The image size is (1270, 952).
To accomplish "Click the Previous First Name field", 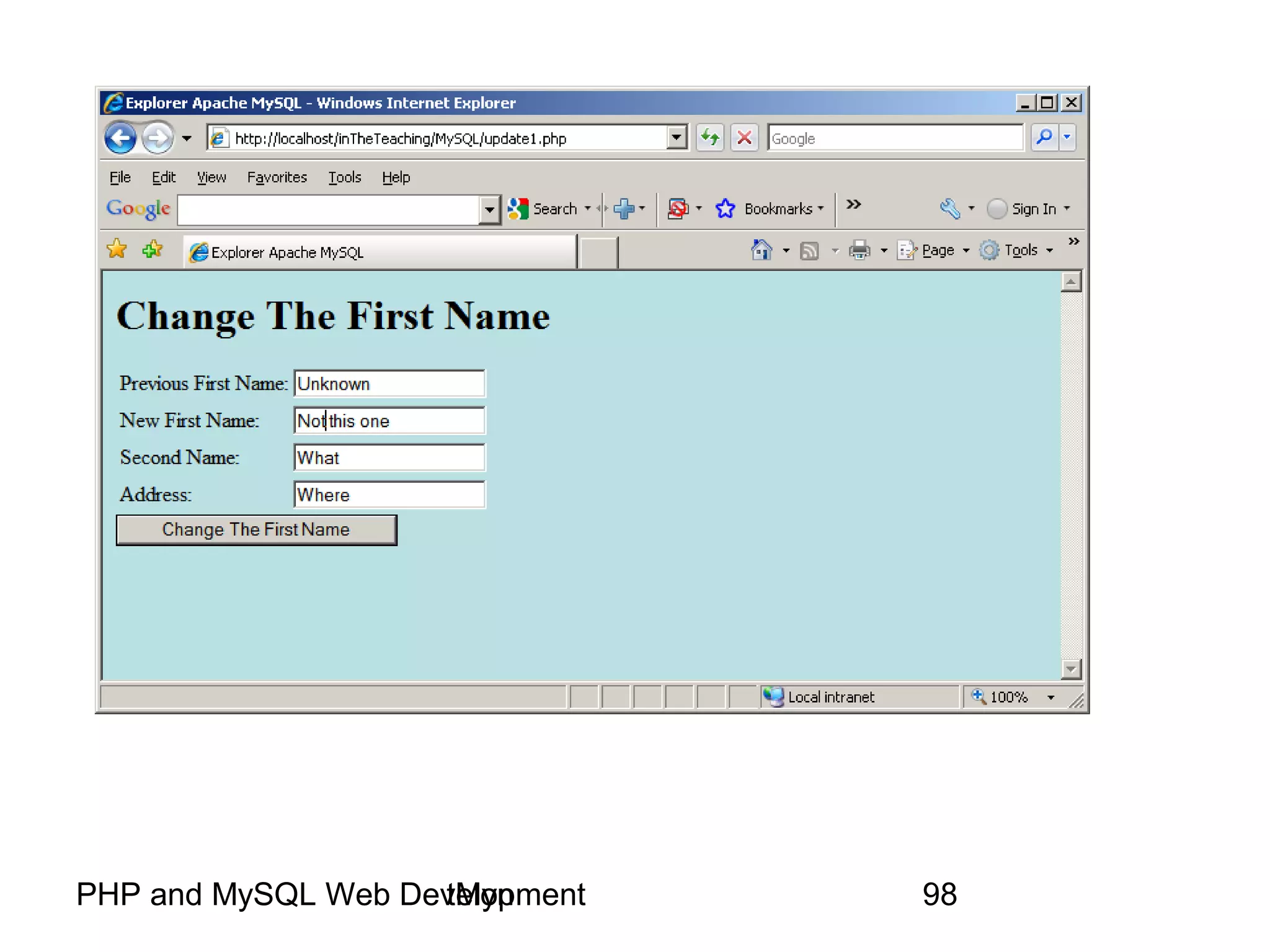I will (x=389, y=384).
